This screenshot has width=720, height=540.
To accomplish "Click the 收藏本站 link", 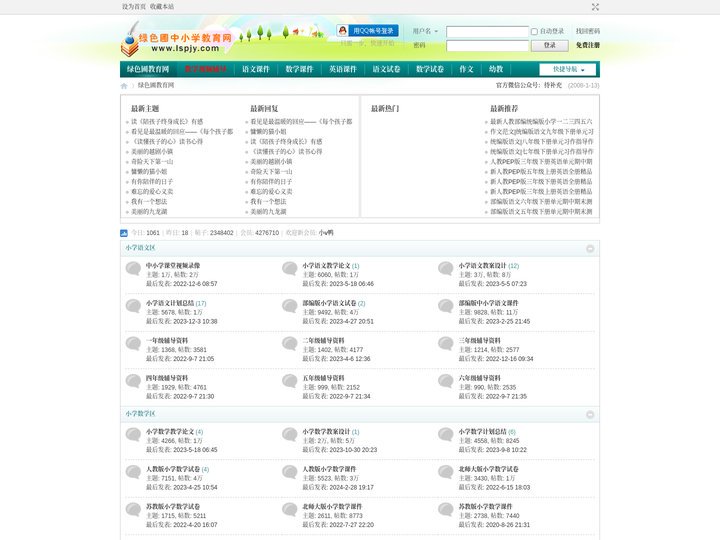I will (162, 7).
